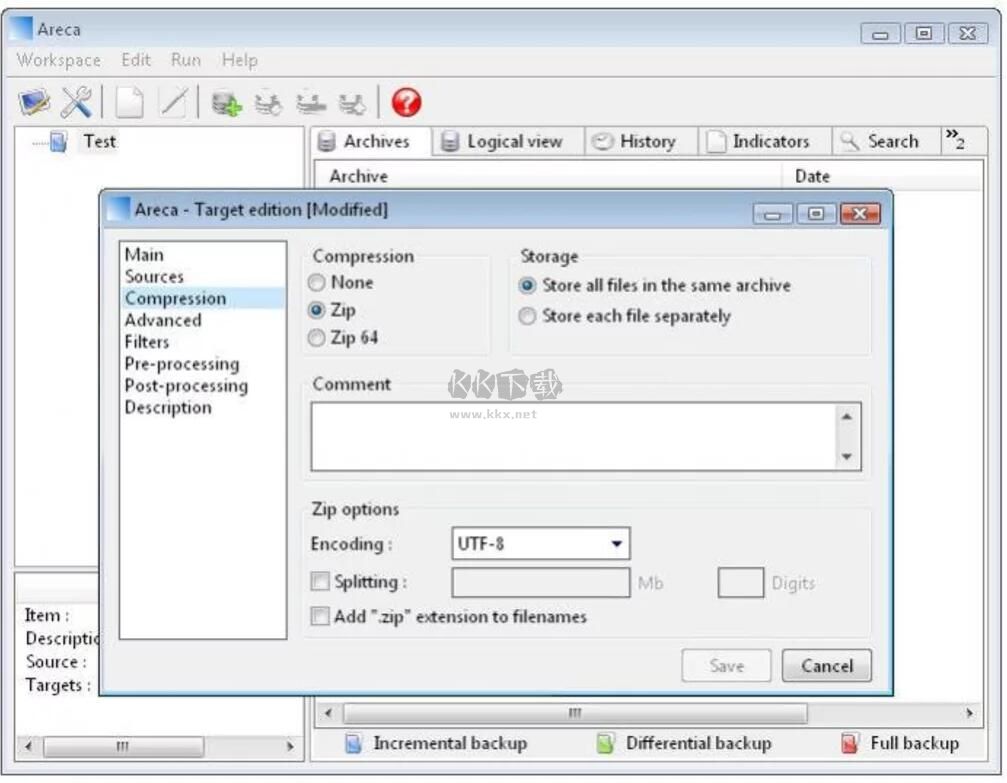Choose Store all files in the same archive

(527, 285)
